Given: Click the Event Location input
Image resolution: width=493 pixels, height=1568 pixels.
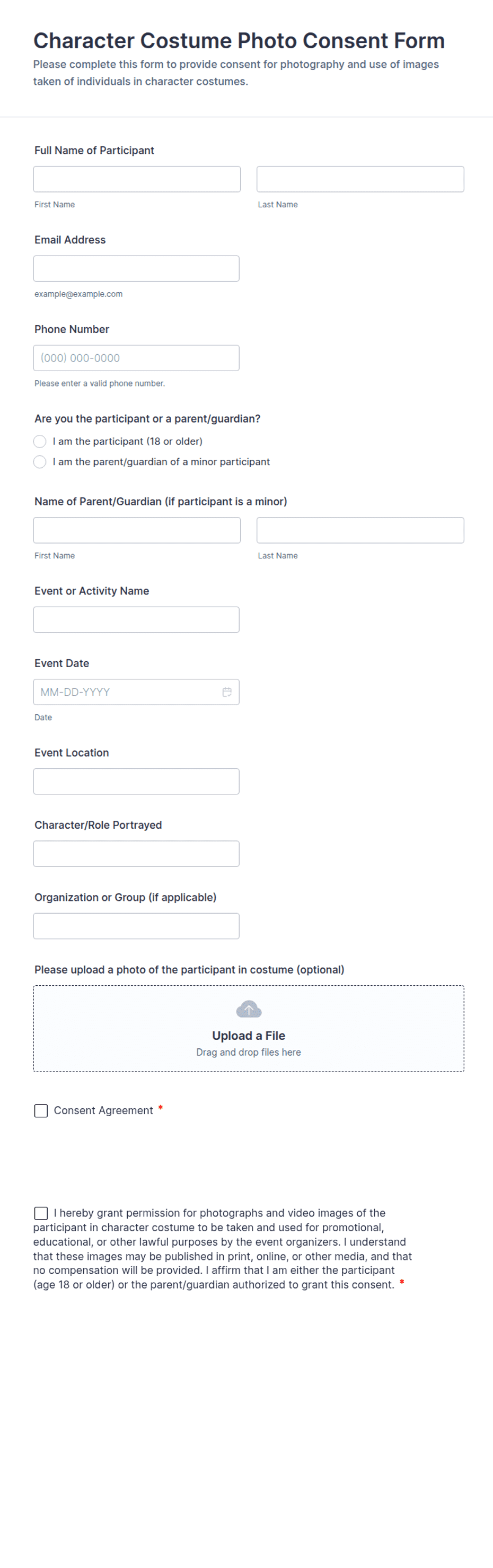Looking at the screenshot, I should coord(136,782).
